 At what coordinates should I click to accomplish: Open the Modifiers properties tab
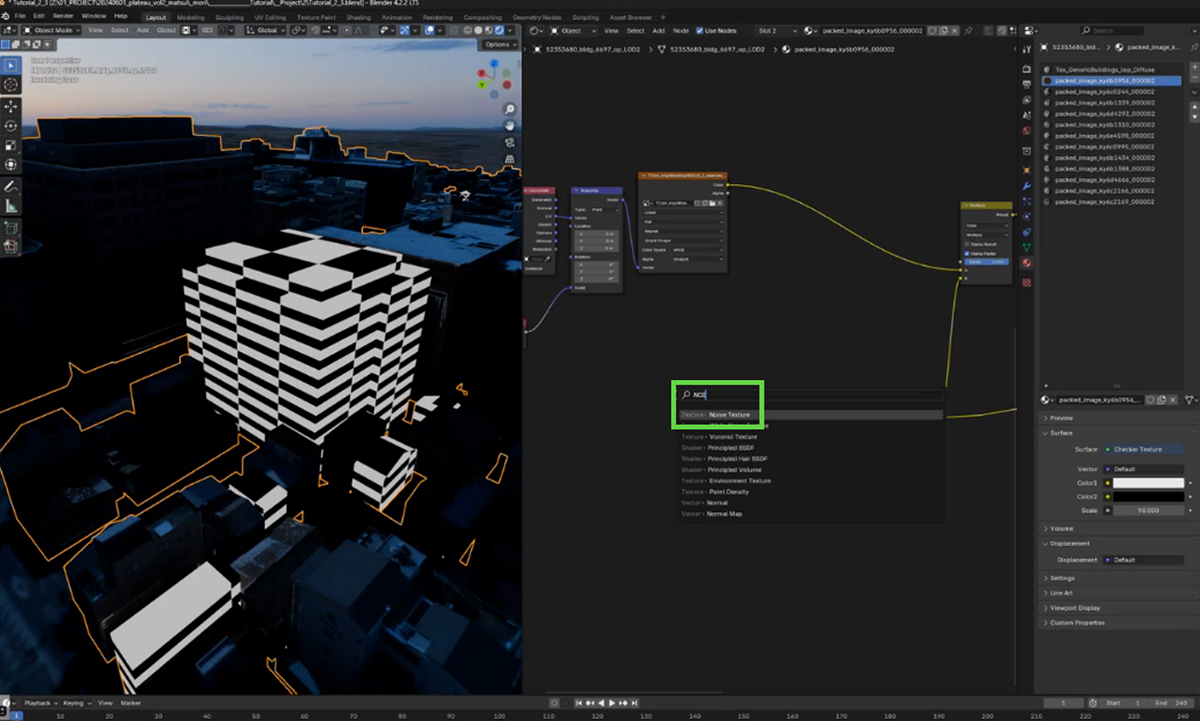pyautogui.click(x=1026, y=186)
